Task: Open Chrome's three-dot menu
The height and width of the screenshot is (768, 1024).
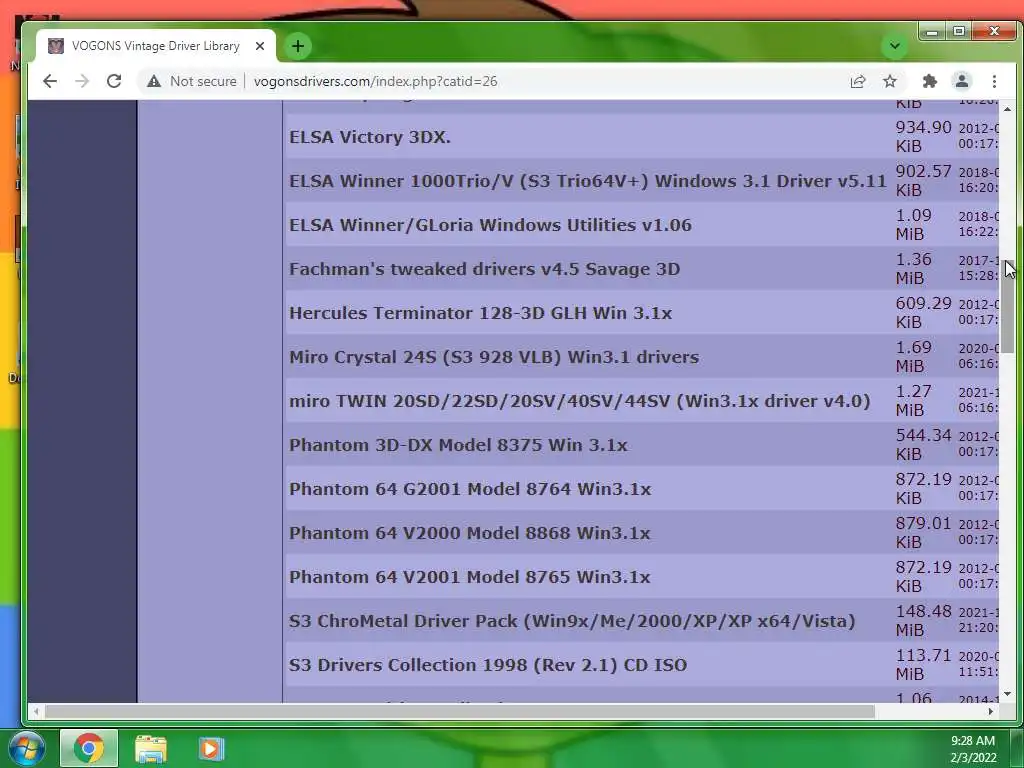Action: coord(994,81)
